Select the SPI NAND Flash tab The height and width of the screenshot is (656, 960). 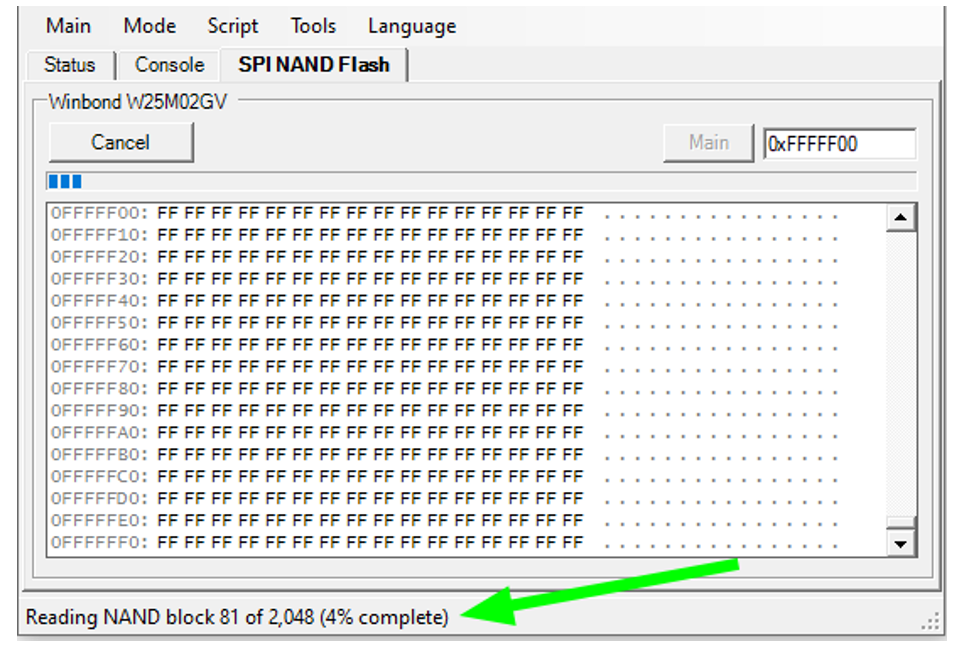coord(313,65)
